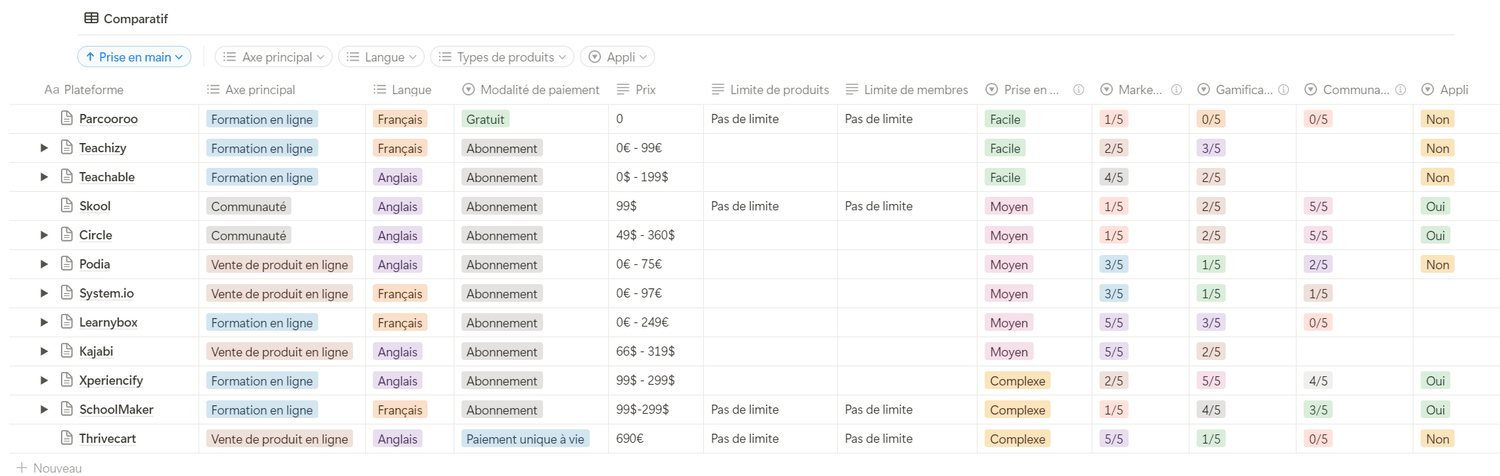
Task: Click the page icon beside Parcooroo
Action: point(67,119)
